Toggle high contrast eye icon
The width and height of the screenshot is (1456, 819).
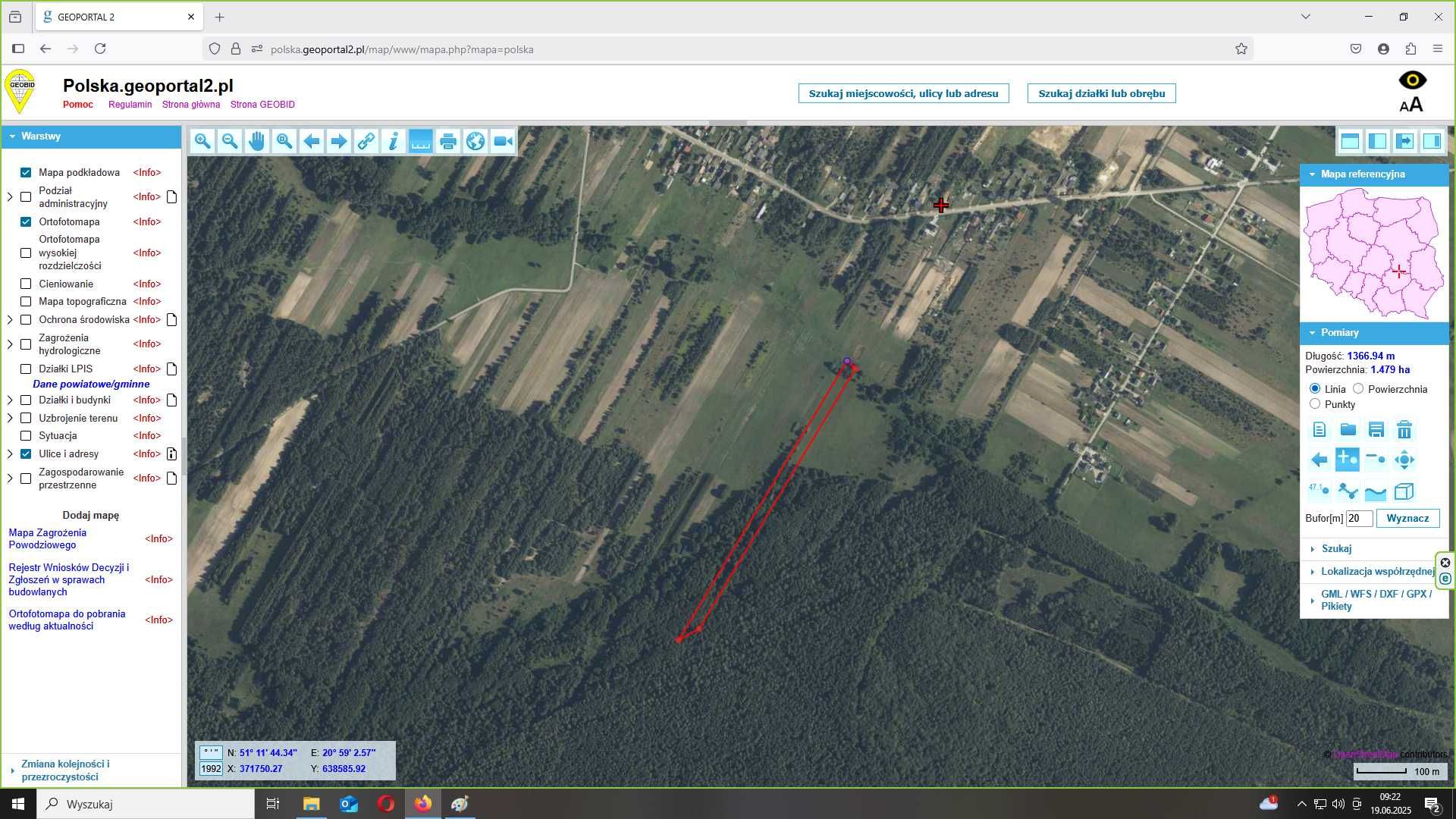coord(1413,80)
